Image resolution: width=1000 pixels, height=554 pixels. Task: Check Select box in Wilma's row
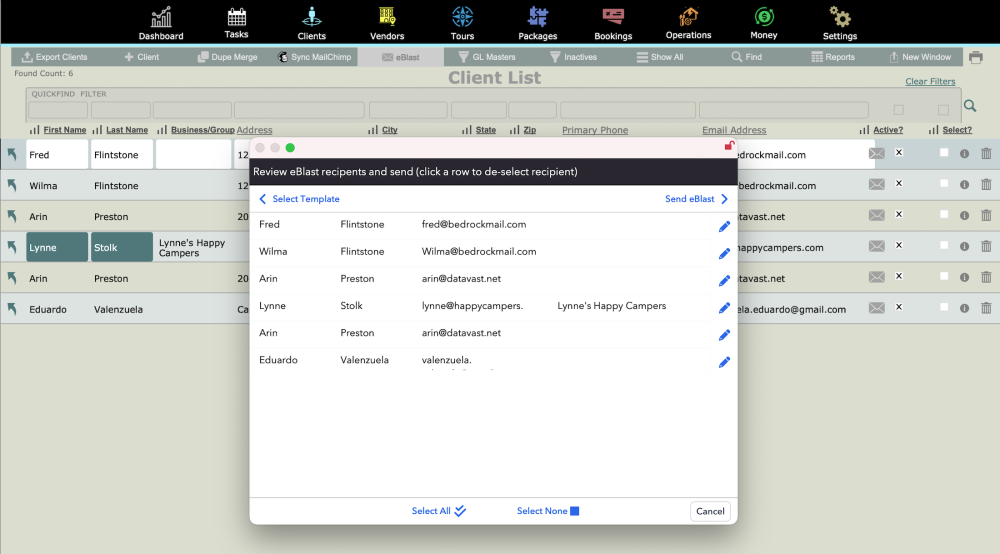[944, 183]
